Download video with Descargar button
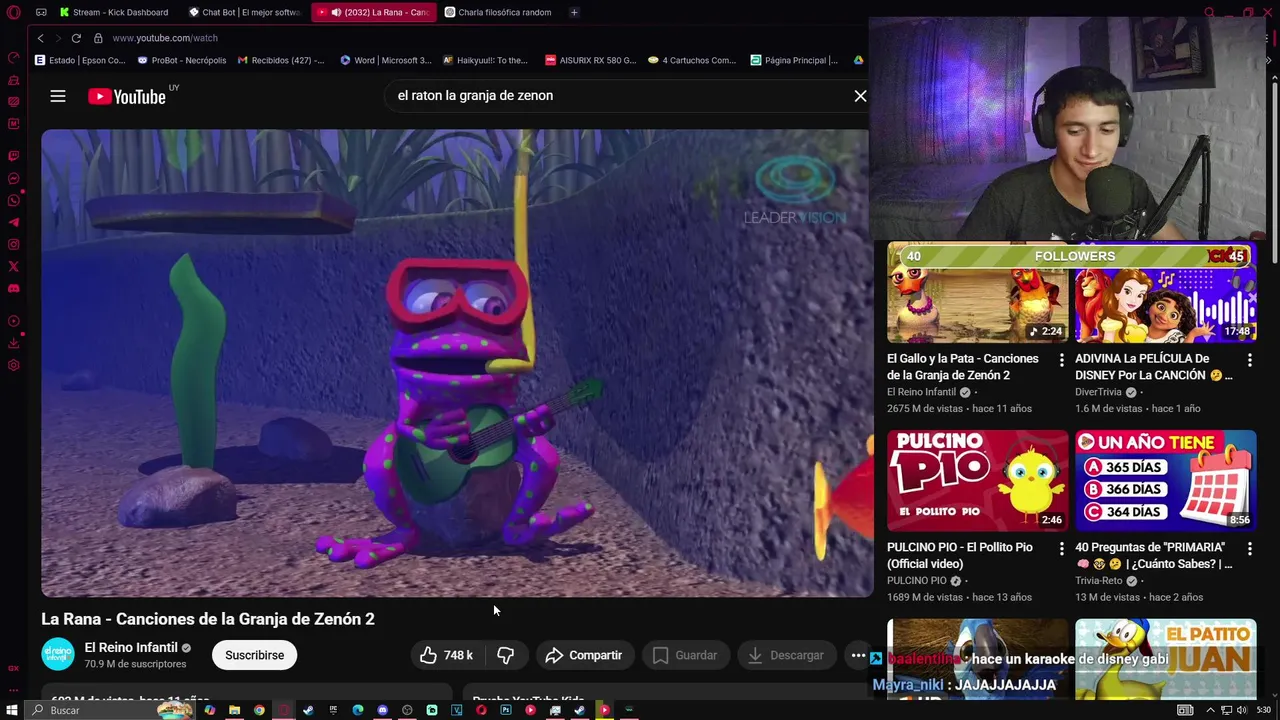1280x720 pixels. (786, 655)
